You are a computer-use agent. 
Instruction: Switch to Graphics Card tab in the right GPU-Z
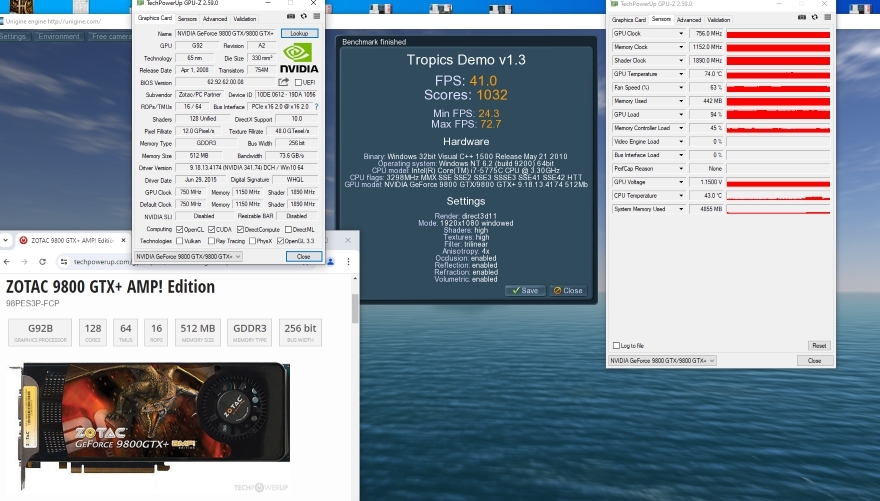coord(629,20)
